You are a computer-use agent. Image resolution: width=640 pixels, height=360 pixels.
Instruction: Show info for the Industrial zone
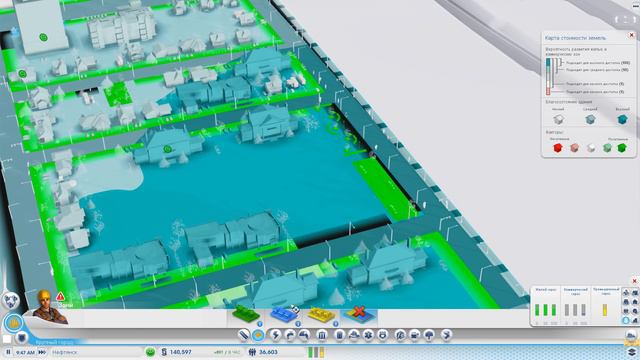point(335,324)
